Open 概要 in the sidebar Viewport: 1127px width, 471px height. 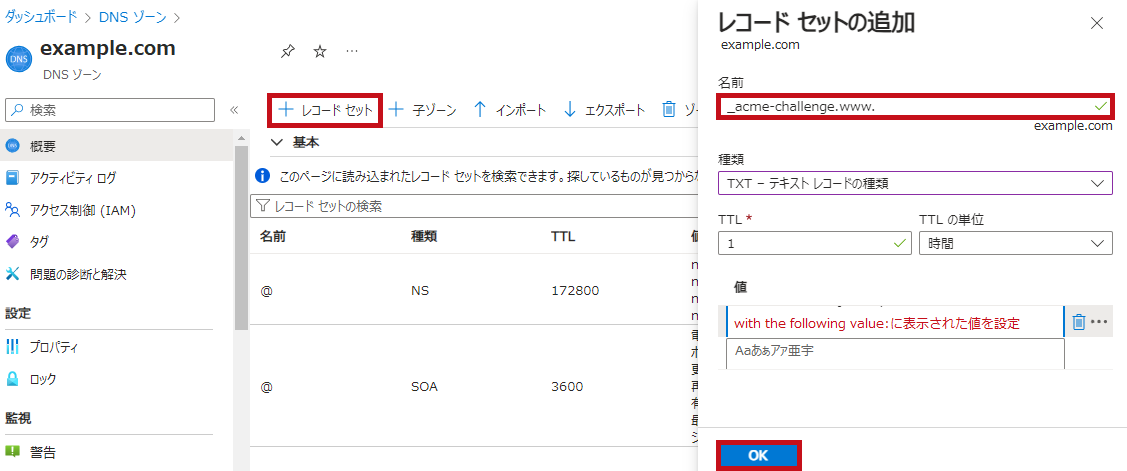coord(117,146)
